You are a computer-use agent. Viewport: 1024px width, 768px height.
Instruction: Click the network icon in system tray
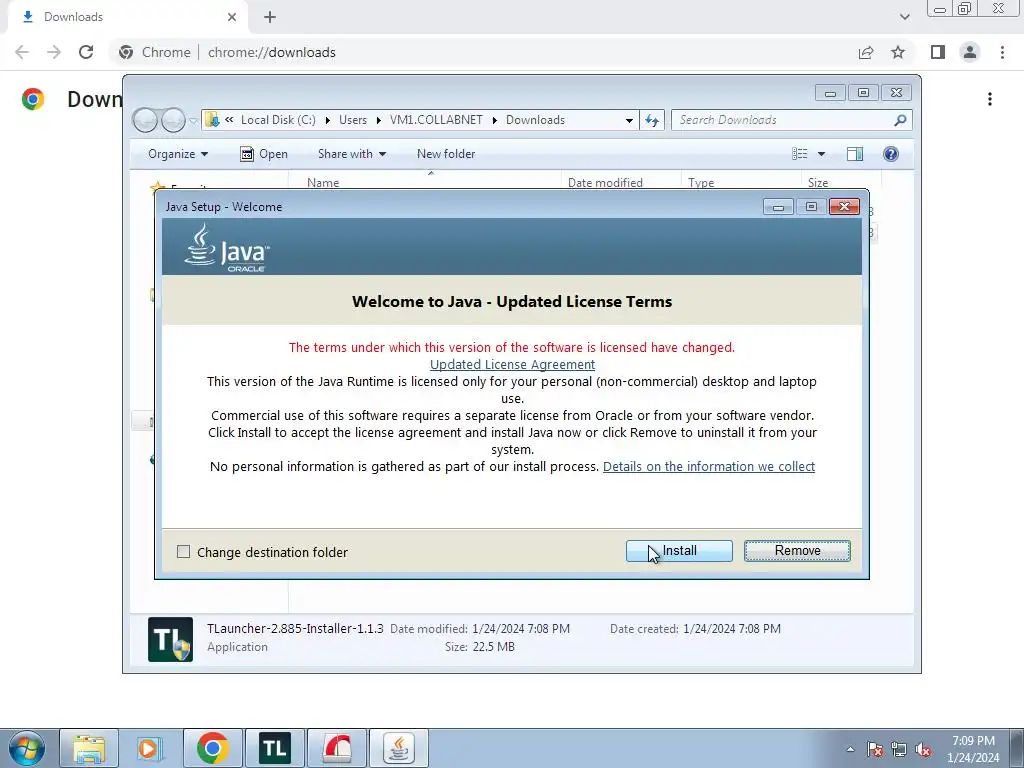(899, 750)
